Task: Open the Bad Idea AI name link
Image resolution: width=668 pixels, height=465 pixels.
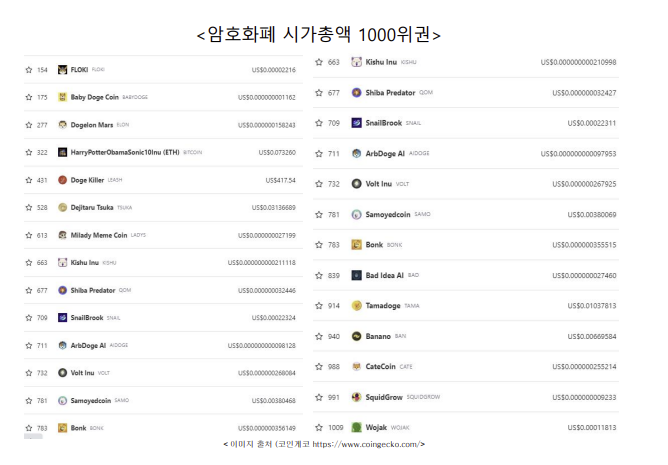Action: (x=385, y=275)
